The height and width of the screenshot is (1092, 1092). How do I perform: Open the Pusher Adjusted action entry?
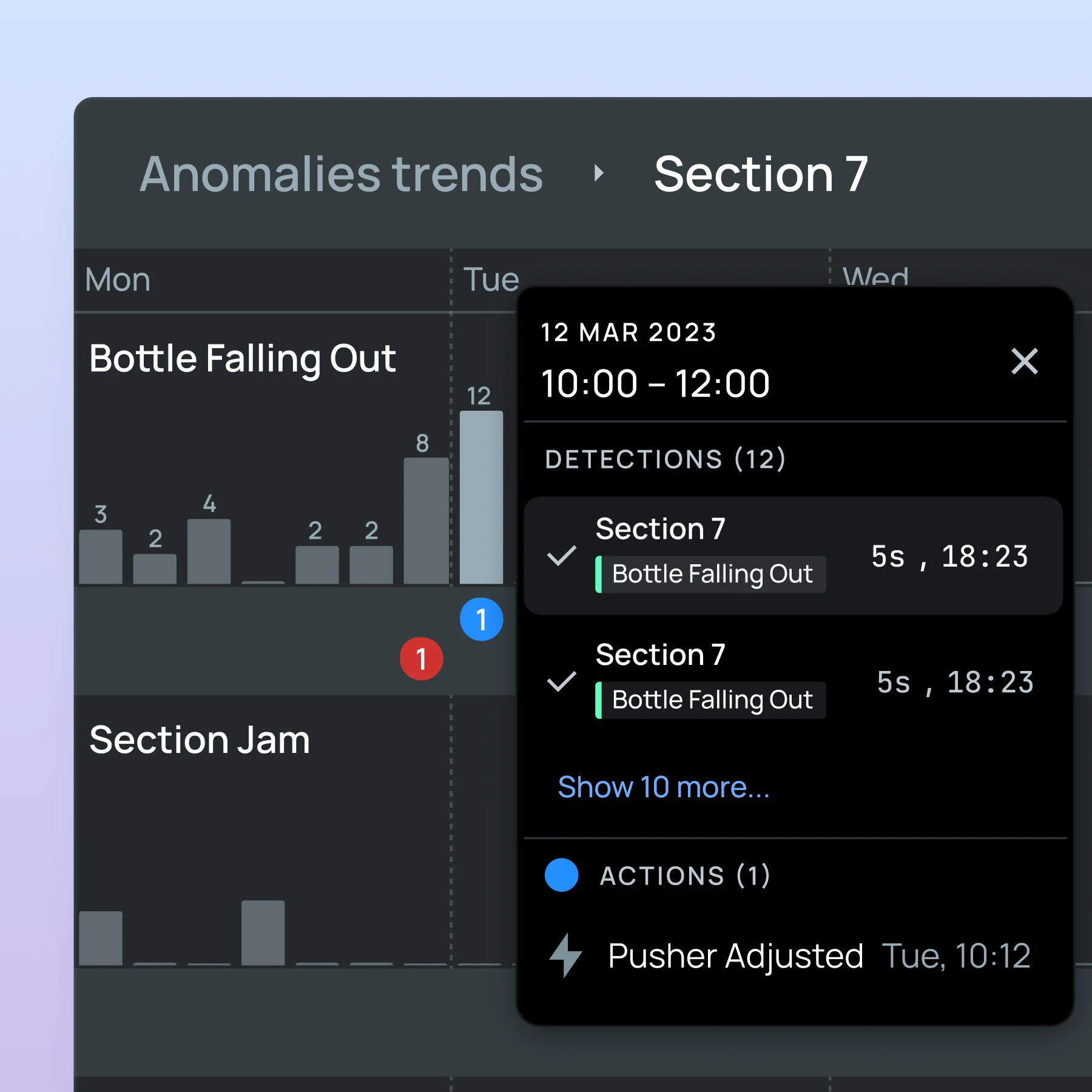tap(735, 956)
